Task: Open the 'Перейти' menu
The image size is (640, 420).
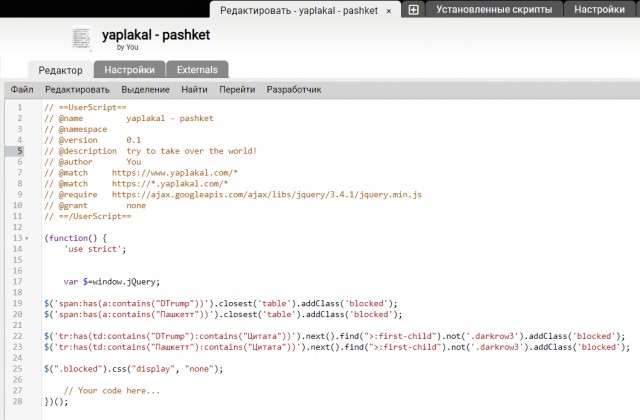Action: pyautogui.click(x=237, y=90)
